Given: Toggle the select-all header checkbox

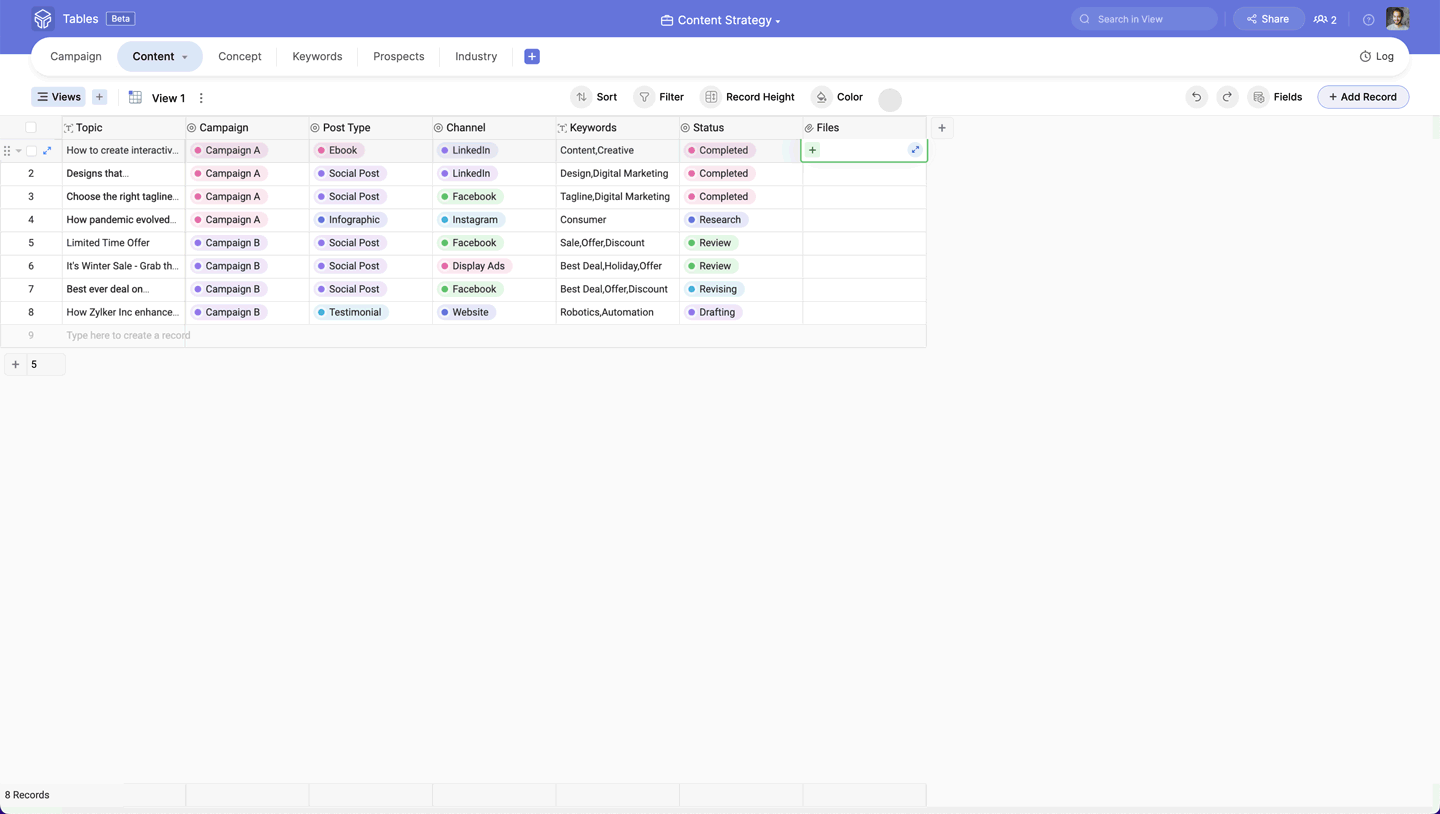Looking at the screenshot, I should tap(31, 128).
